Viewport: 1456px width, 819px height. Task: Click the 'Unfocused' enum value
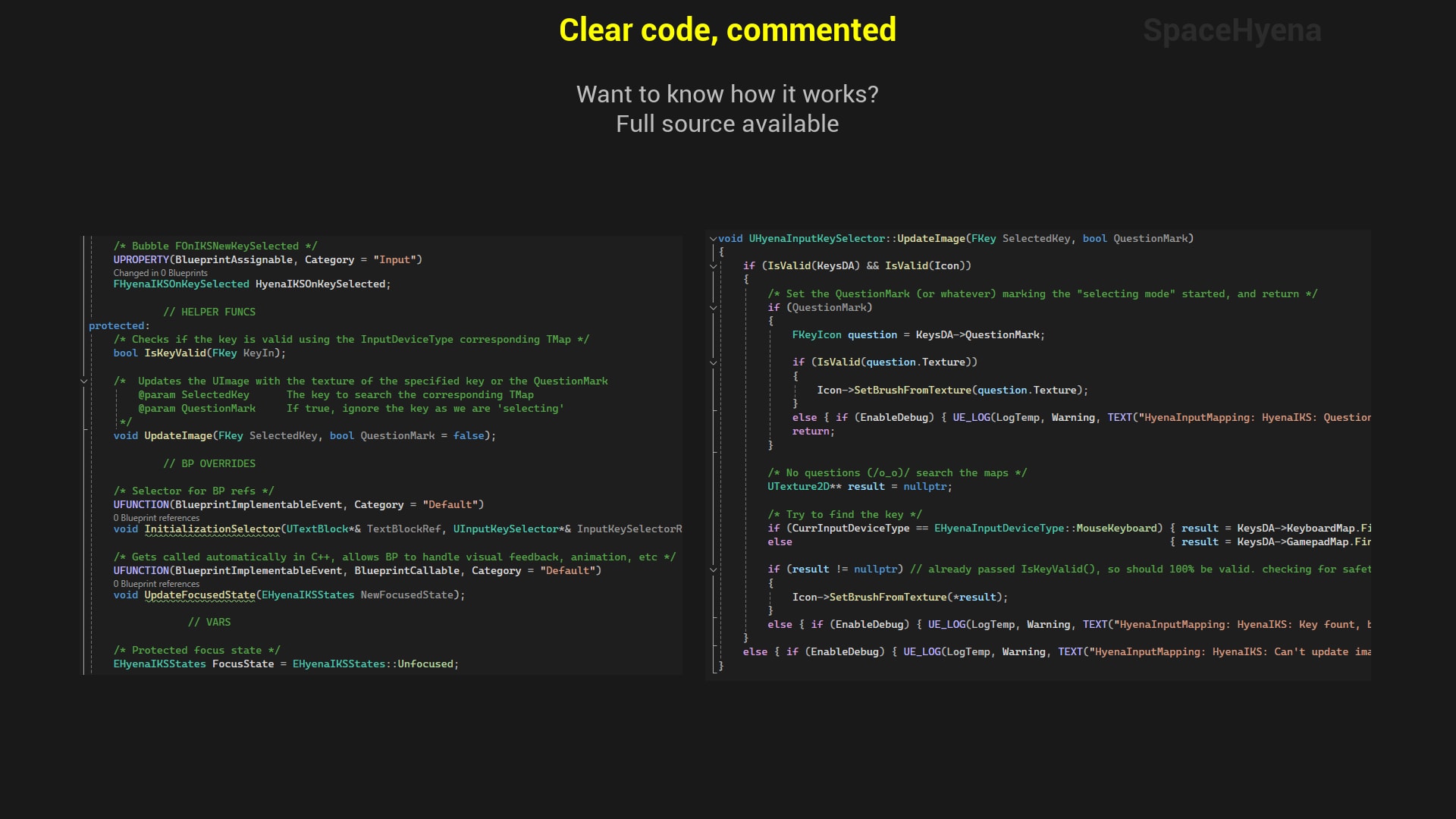tap(425, 664)
